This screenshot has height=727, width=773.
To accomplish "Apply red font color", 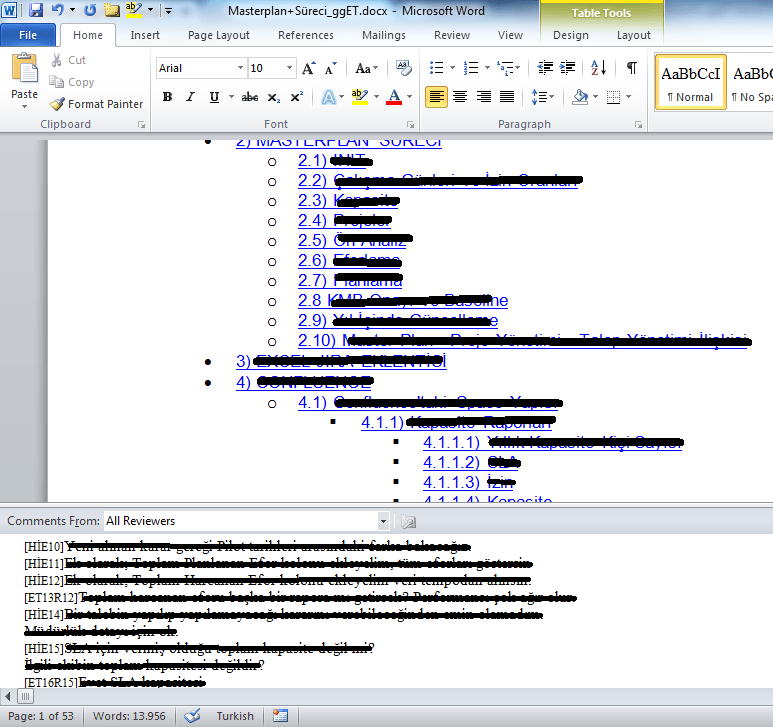I will click(x=394, y=97).
